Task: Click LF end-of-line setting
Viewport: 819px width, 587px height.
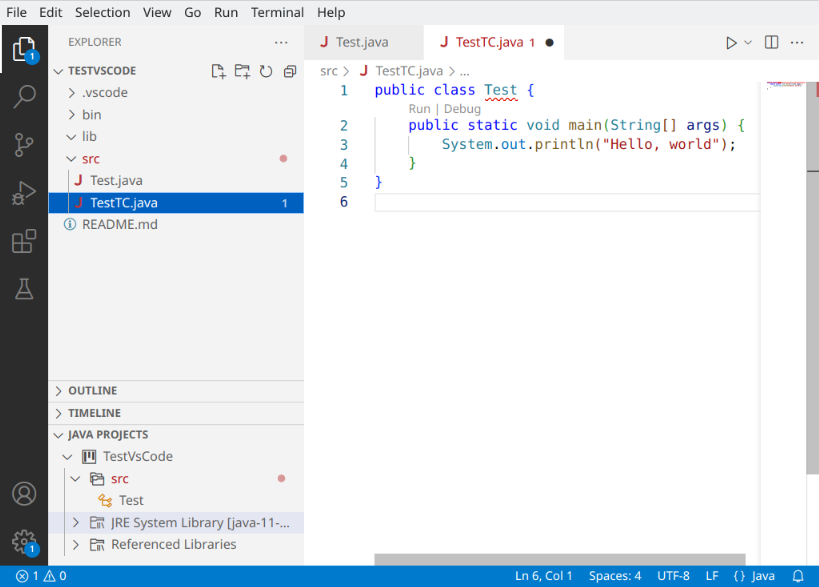Action: 712,576
